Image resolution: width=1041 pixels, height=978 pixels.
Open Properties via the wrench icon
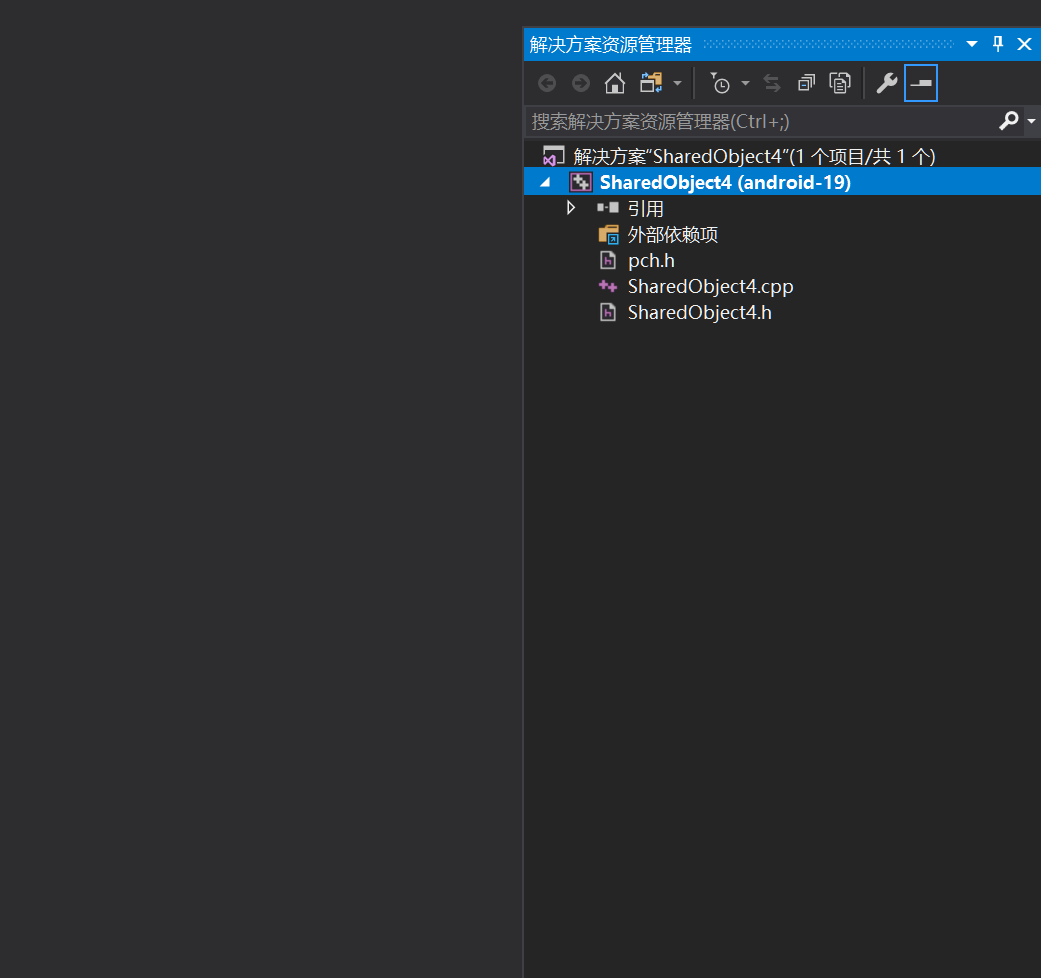886,82
